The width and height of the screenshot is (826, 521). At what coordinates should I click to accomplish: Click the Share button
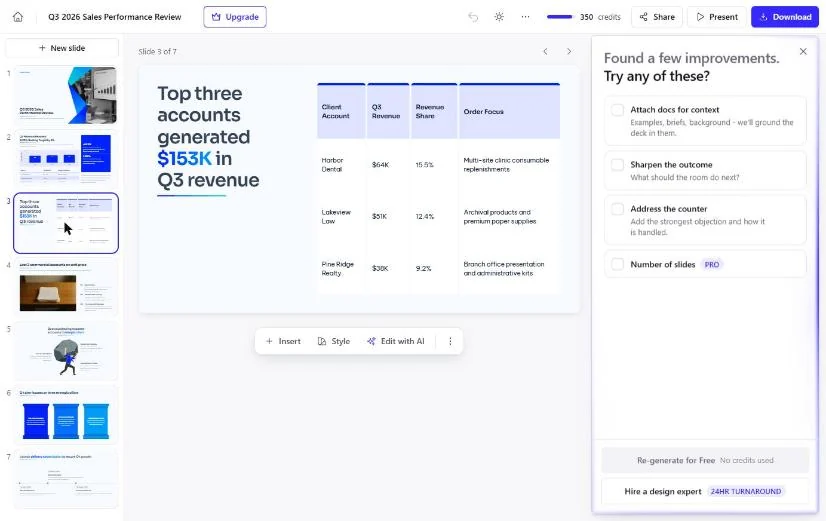click(657, 17)
